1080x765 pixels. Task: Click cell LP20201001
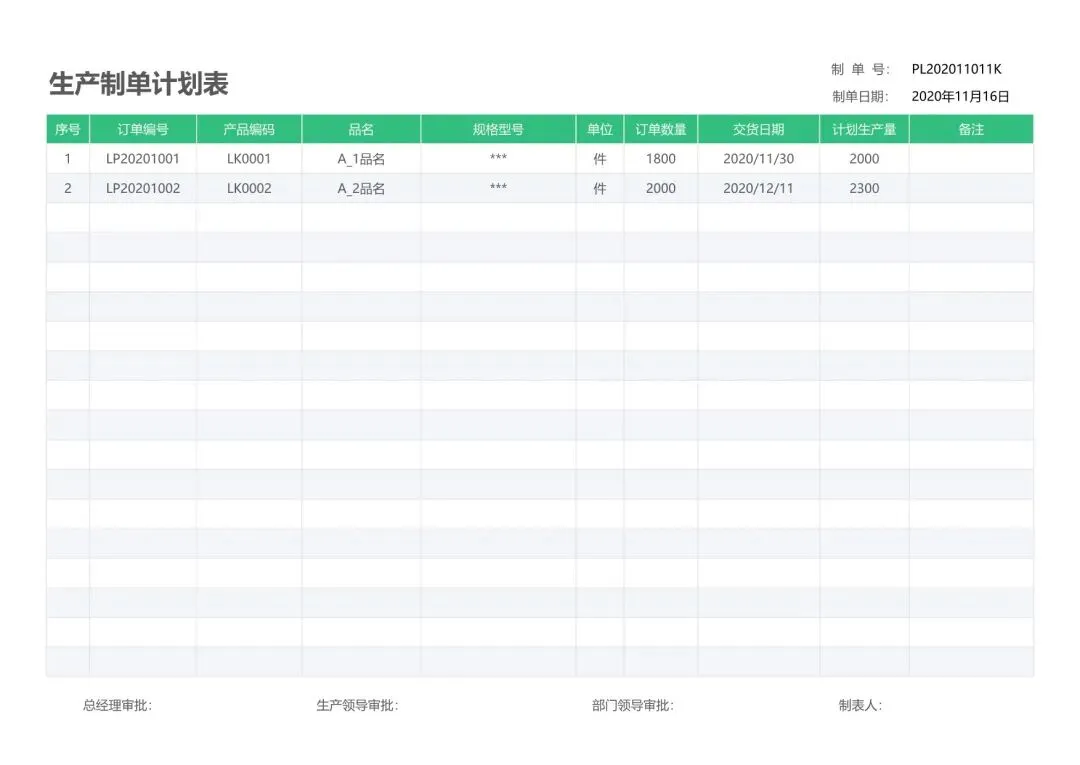pyautogui.click(x=143, y=159)
